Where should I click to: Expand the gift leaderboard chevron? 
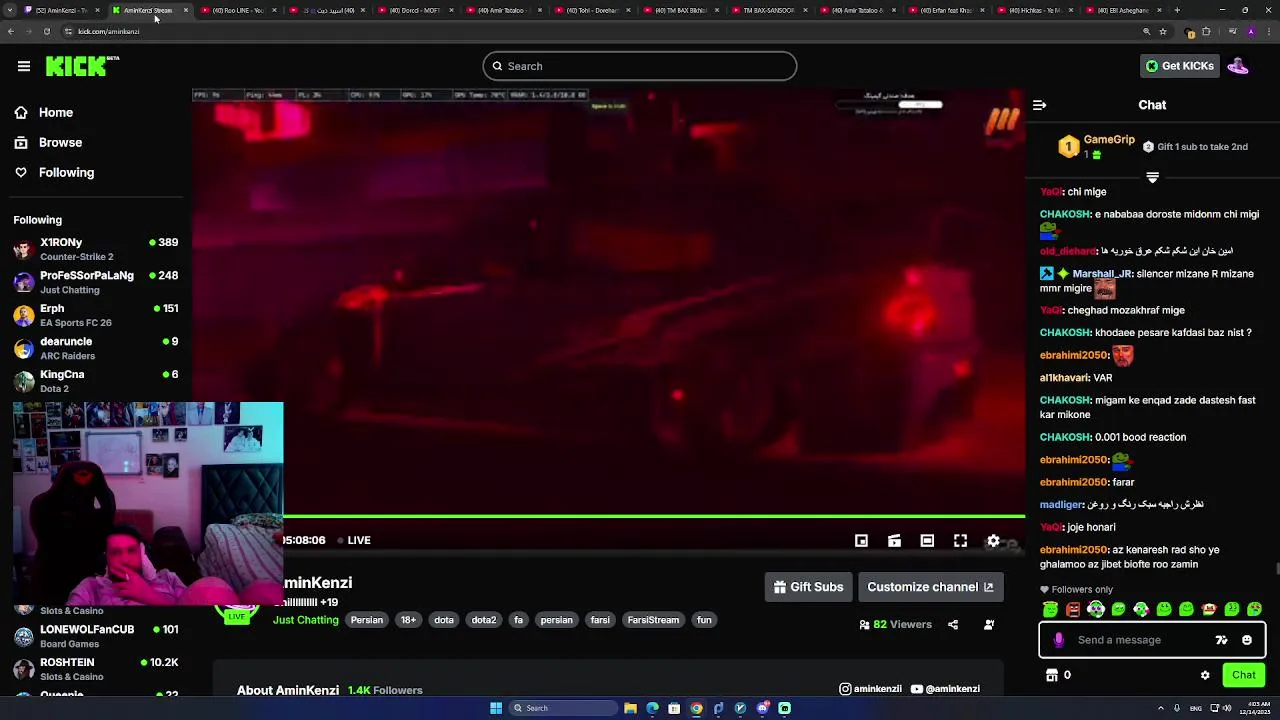[x=1152, y=178]
